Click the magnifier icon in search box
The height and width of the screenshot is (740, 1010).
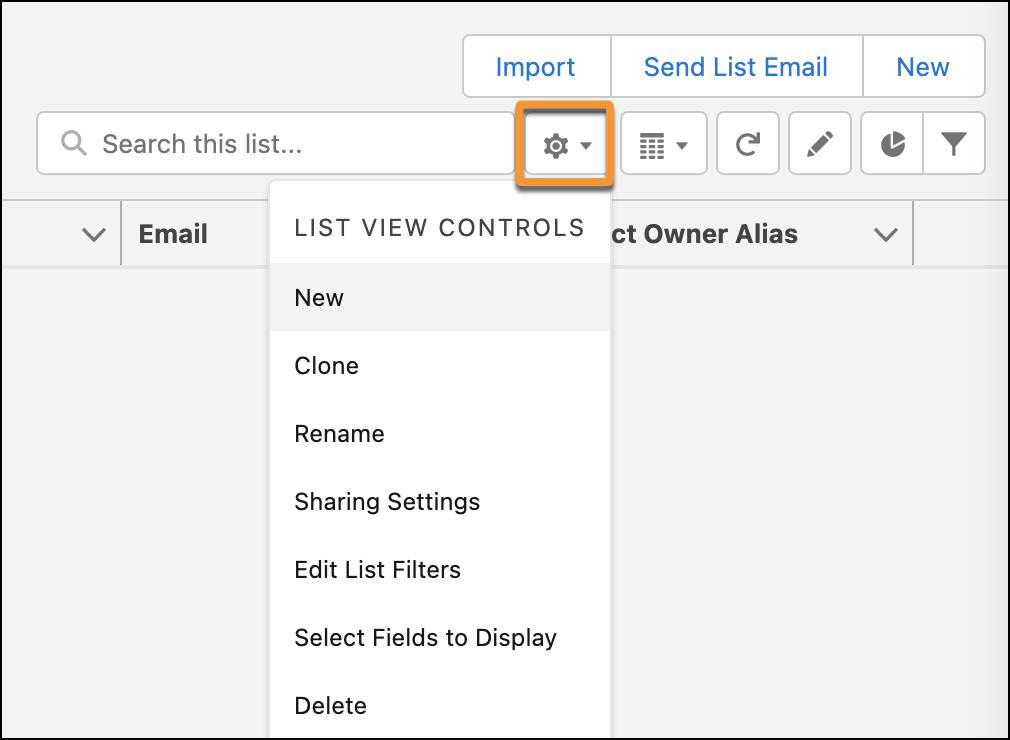coord(73,143)
